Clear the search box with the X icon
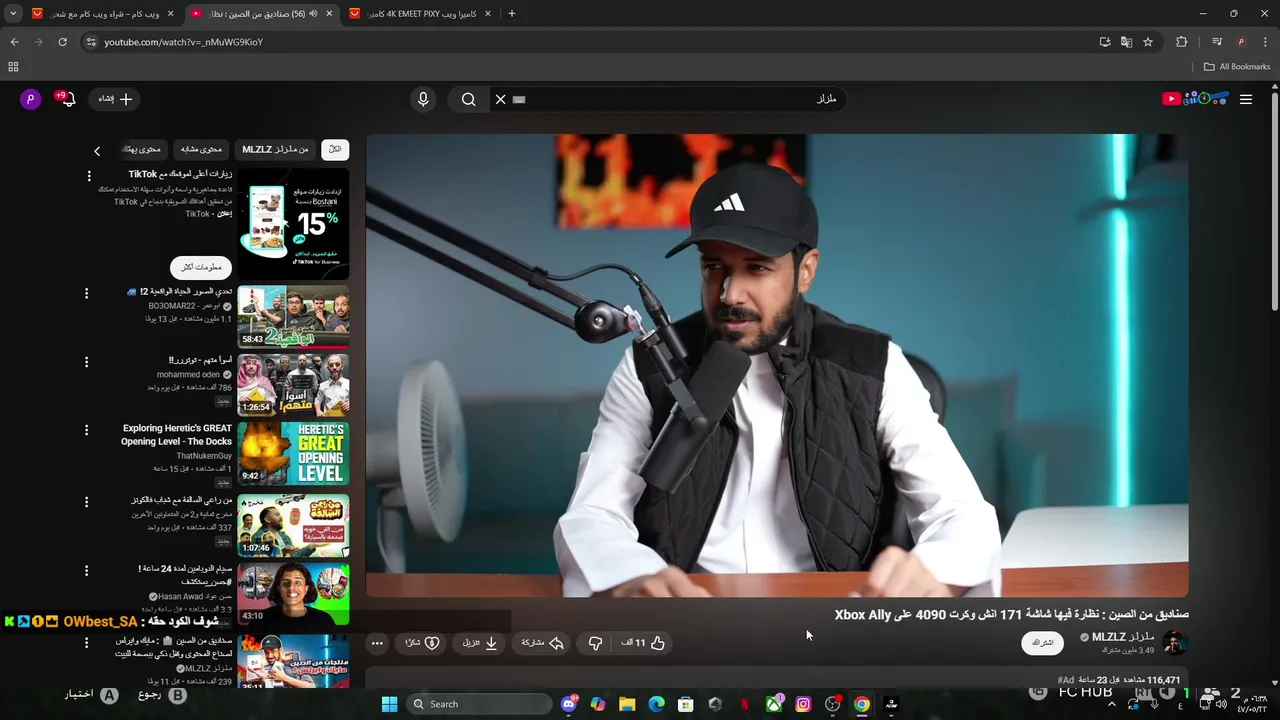 [501, 99]
